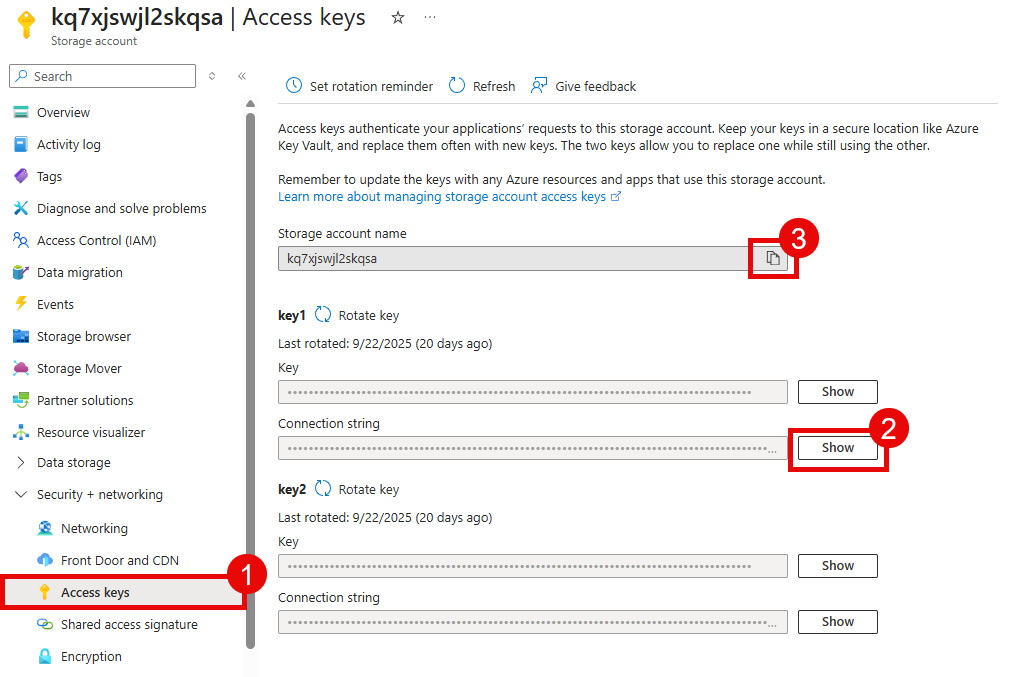
Task: Select the Storage browser sidebar icon
Action: 22,336
